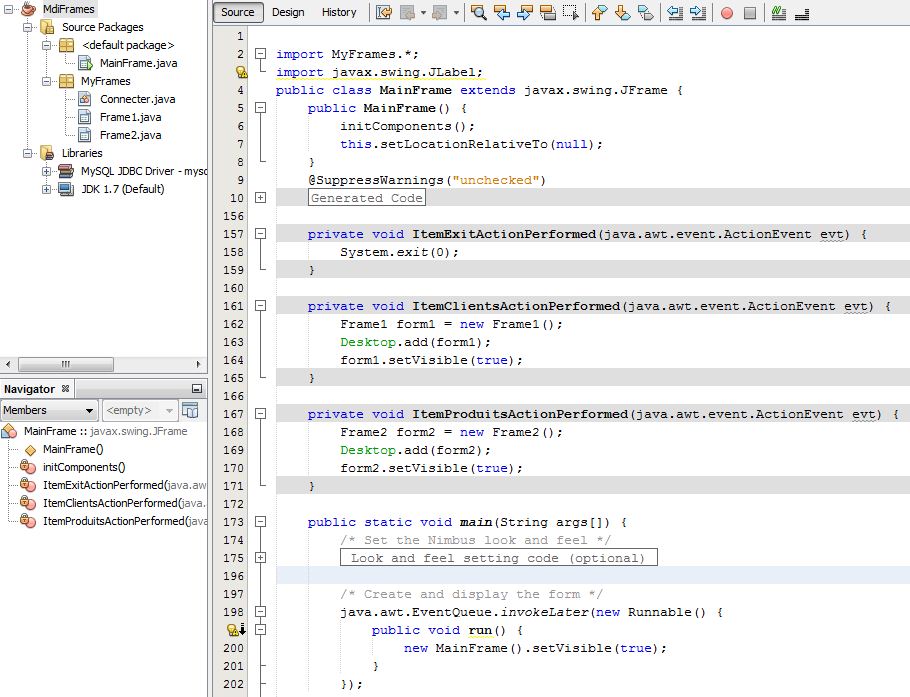Click Previous Bookmark up-arrow icon

pyautogui.click(x=600, y=13)
